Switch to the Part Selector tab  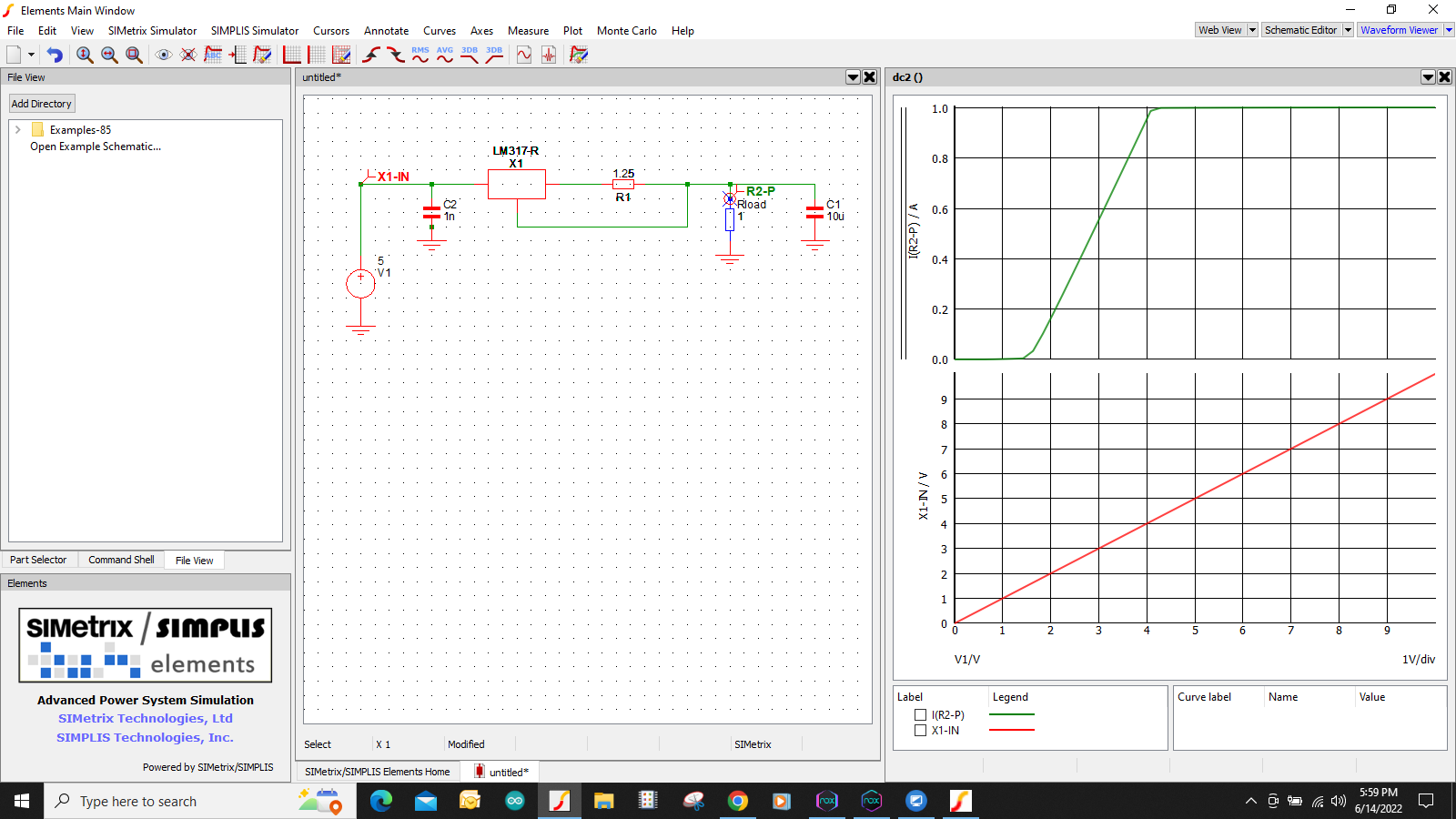(x=38, y=560)
